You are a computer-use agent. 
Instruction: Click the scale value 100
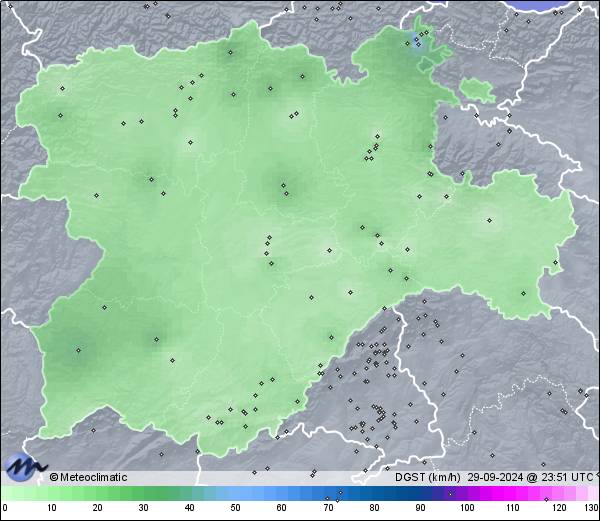click(467, 508)
